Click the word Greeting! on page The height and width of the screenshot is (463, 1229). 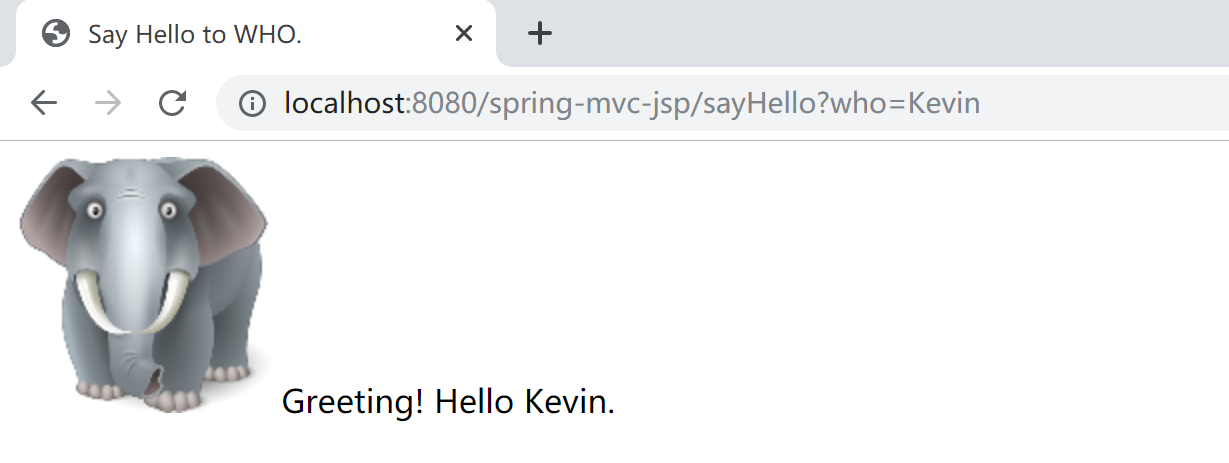pos(353,402)
